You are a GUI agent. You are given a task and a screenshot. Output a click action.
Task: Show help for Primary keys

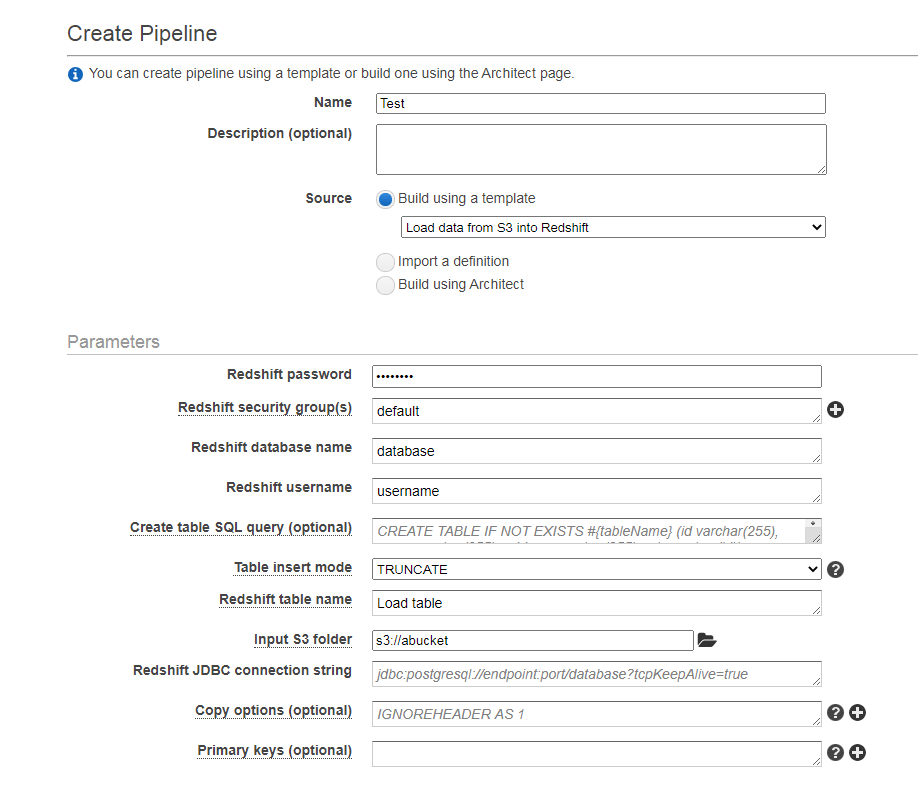click(x=836, y=753)
